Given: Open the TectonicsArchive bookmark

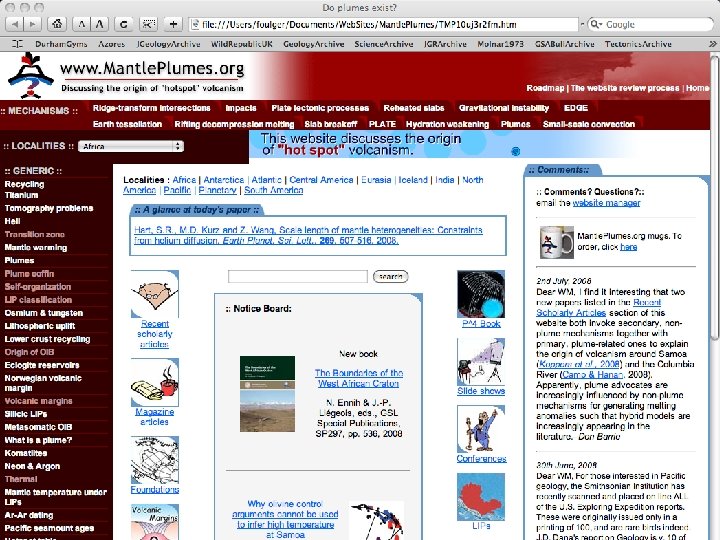Looking at the screenshot, I should coord(638,44).
